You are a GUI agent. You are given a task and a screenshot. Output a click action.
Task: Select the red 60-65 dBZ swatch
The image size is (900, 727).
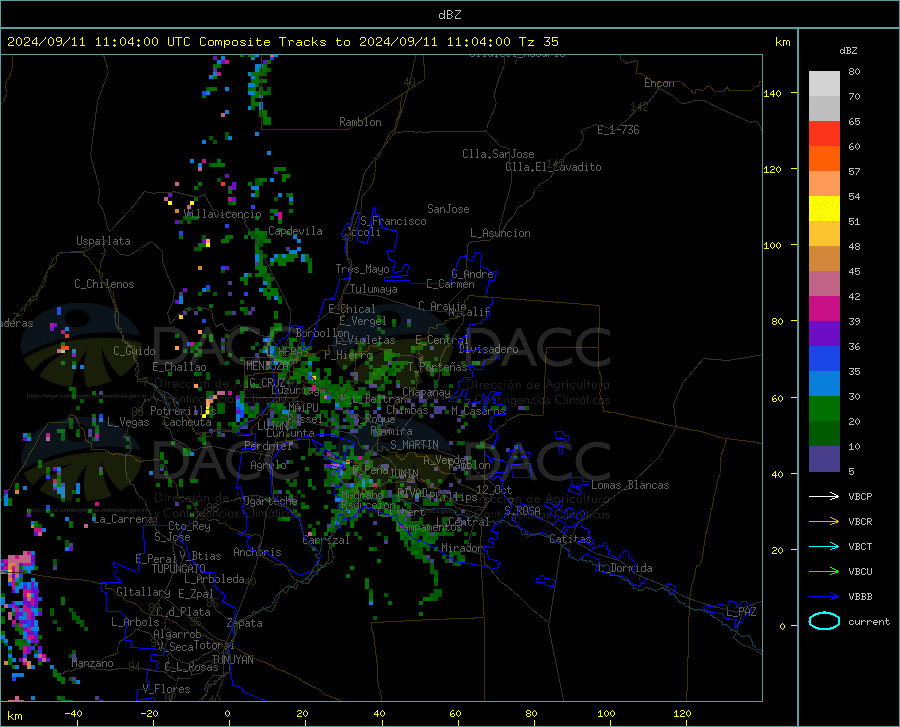[x=824, y=134]
